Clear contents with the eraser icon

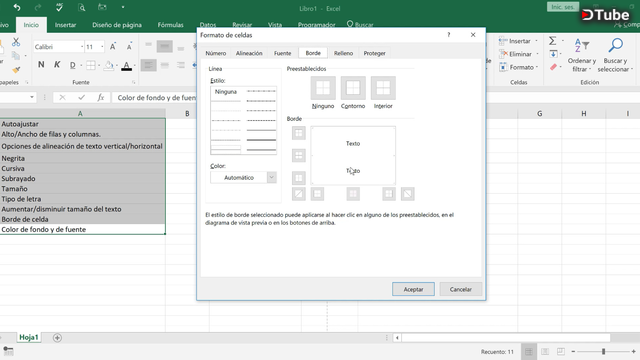pyautogui.click(x=553, y=67)
